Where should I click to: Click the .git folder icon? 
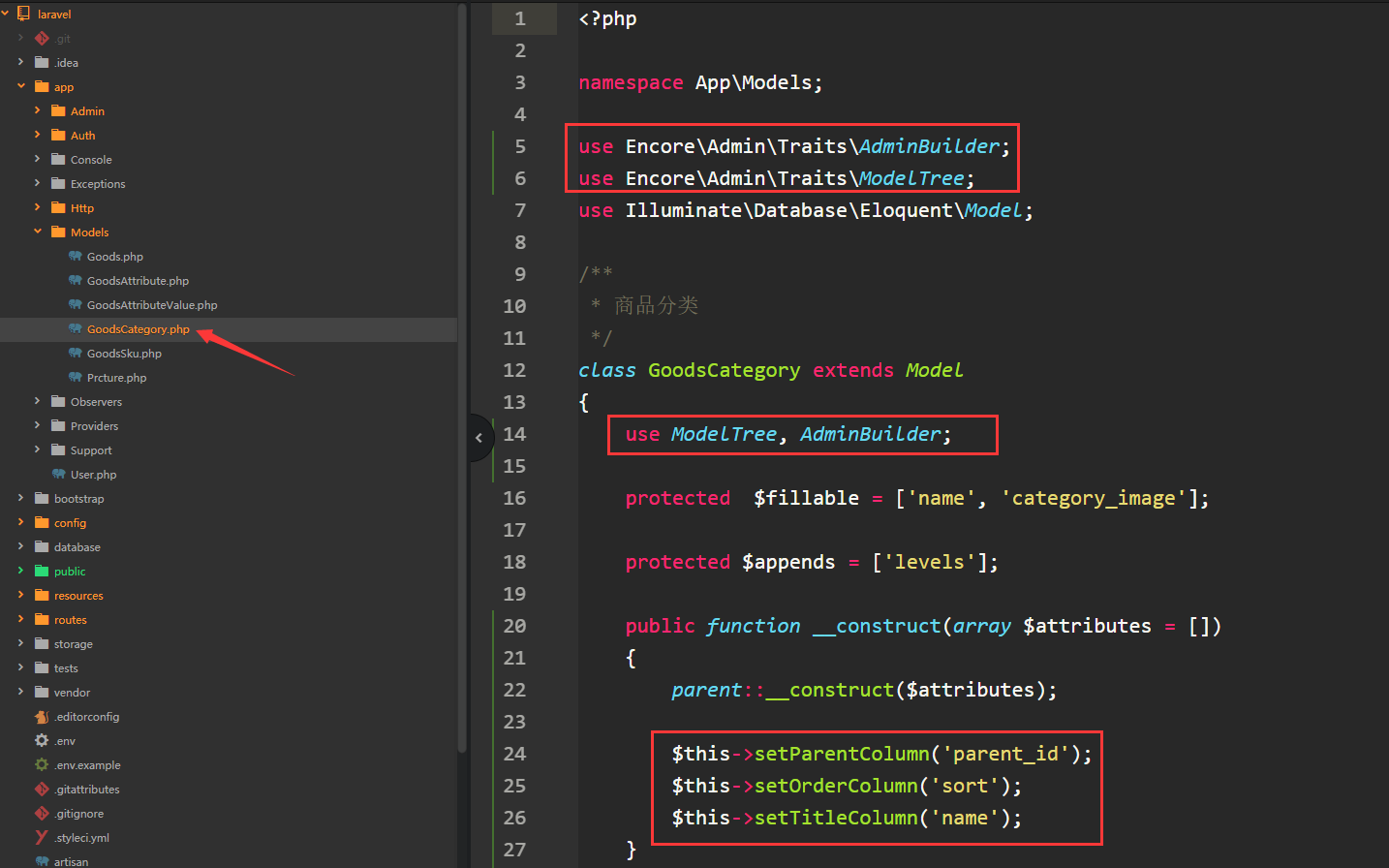(x=42, y=39)
